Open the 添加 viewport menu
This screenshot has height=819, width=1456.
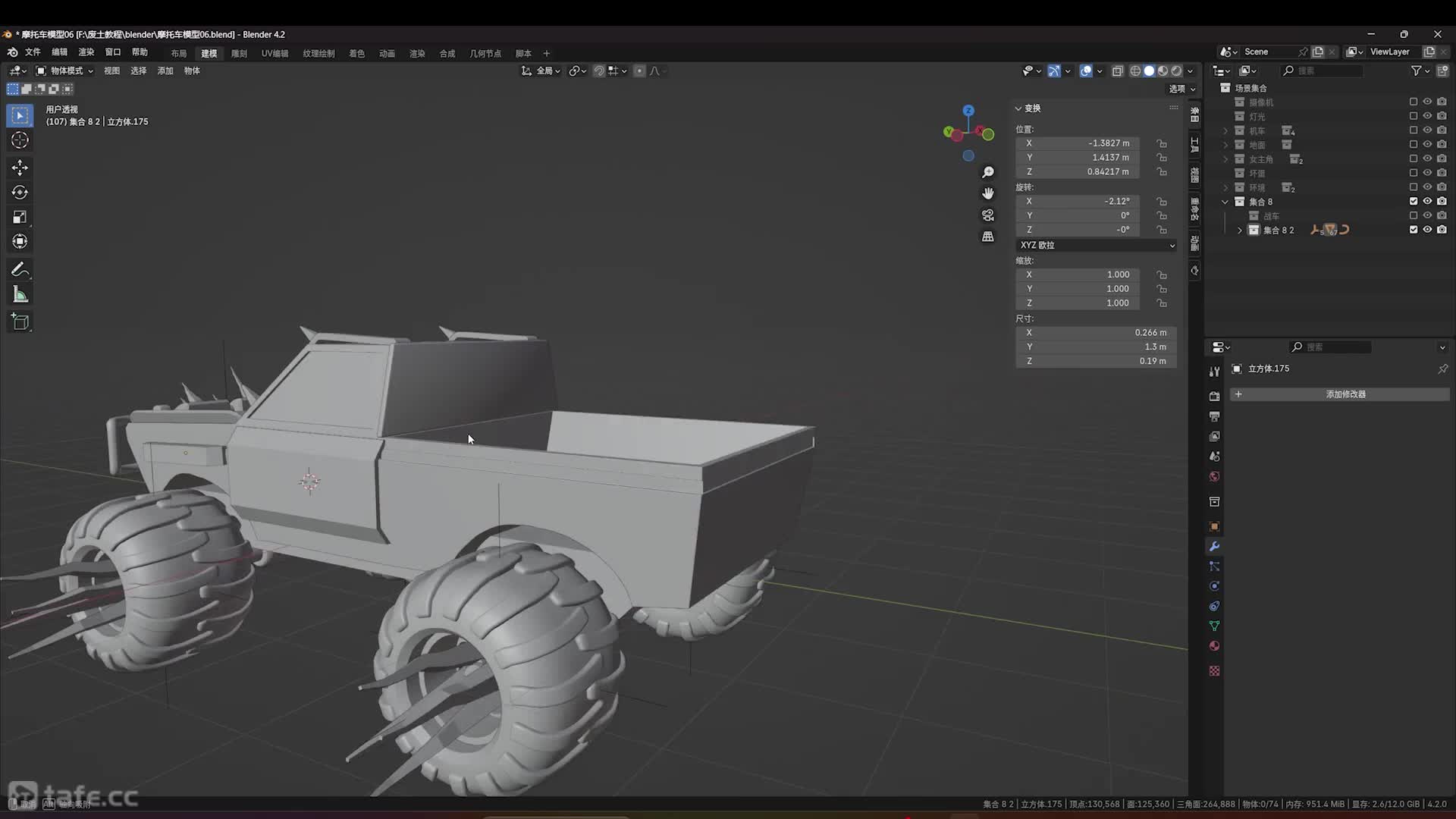pos(165,71)
